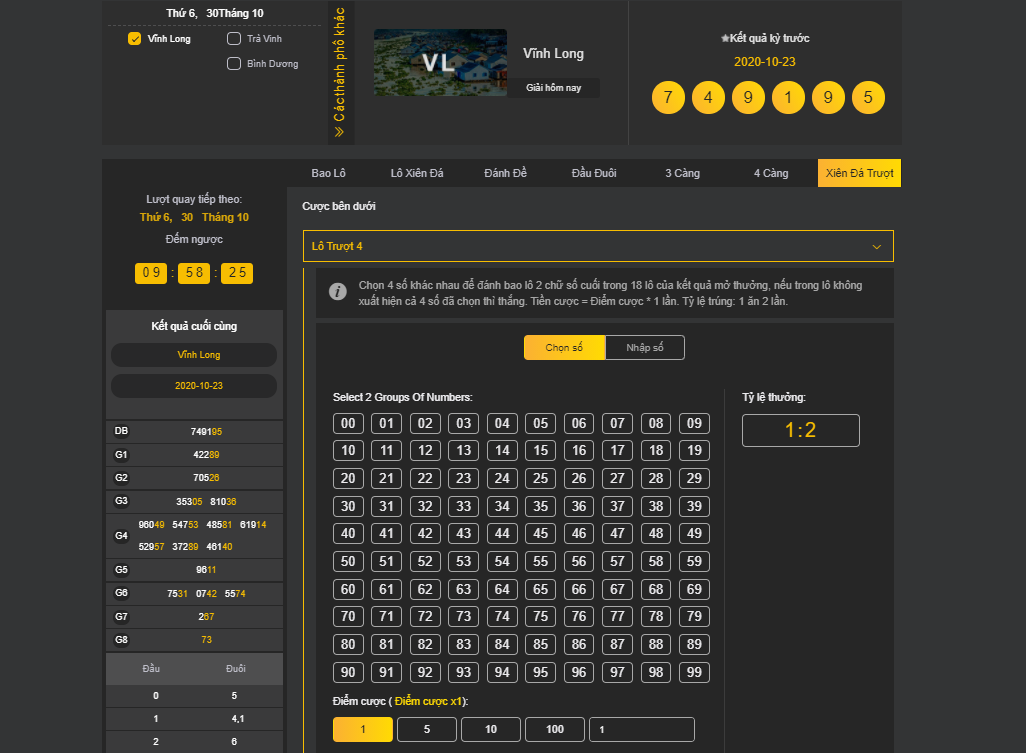Open the Lô Trượt 4 dropdown

(598, 246)
